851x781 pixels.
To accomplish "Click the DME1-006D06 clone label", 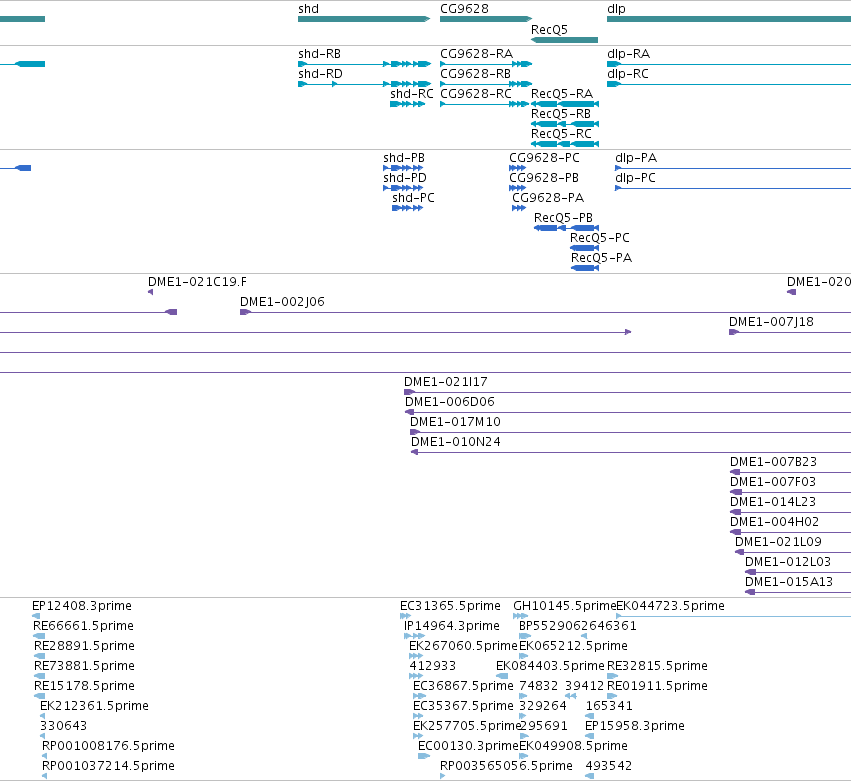I will click(450, 402).
